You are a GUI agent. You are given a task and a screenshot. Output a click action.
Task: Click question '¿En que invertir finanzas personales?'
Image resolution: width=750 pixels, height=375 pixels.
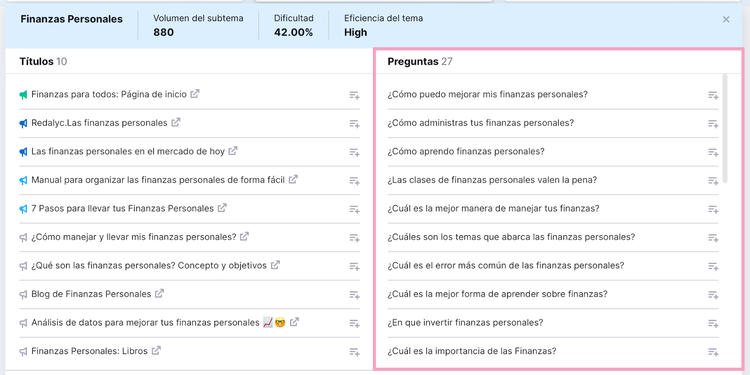coord(465,322)
